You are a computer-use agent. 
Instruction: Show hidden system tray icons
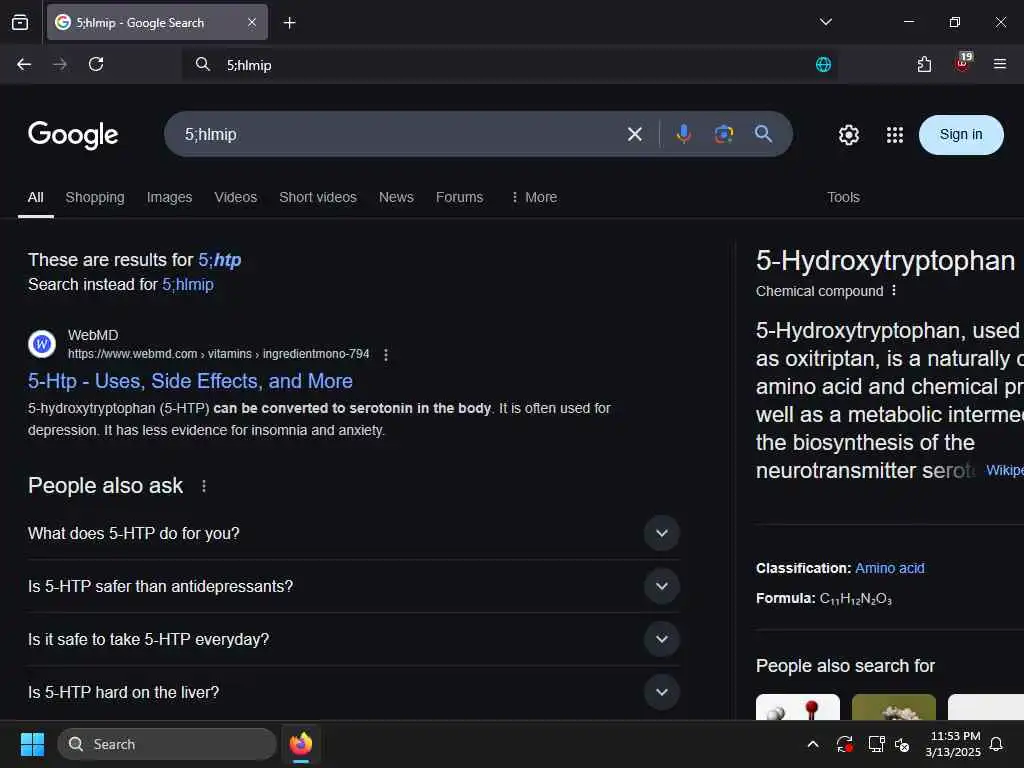coord(812,744)
